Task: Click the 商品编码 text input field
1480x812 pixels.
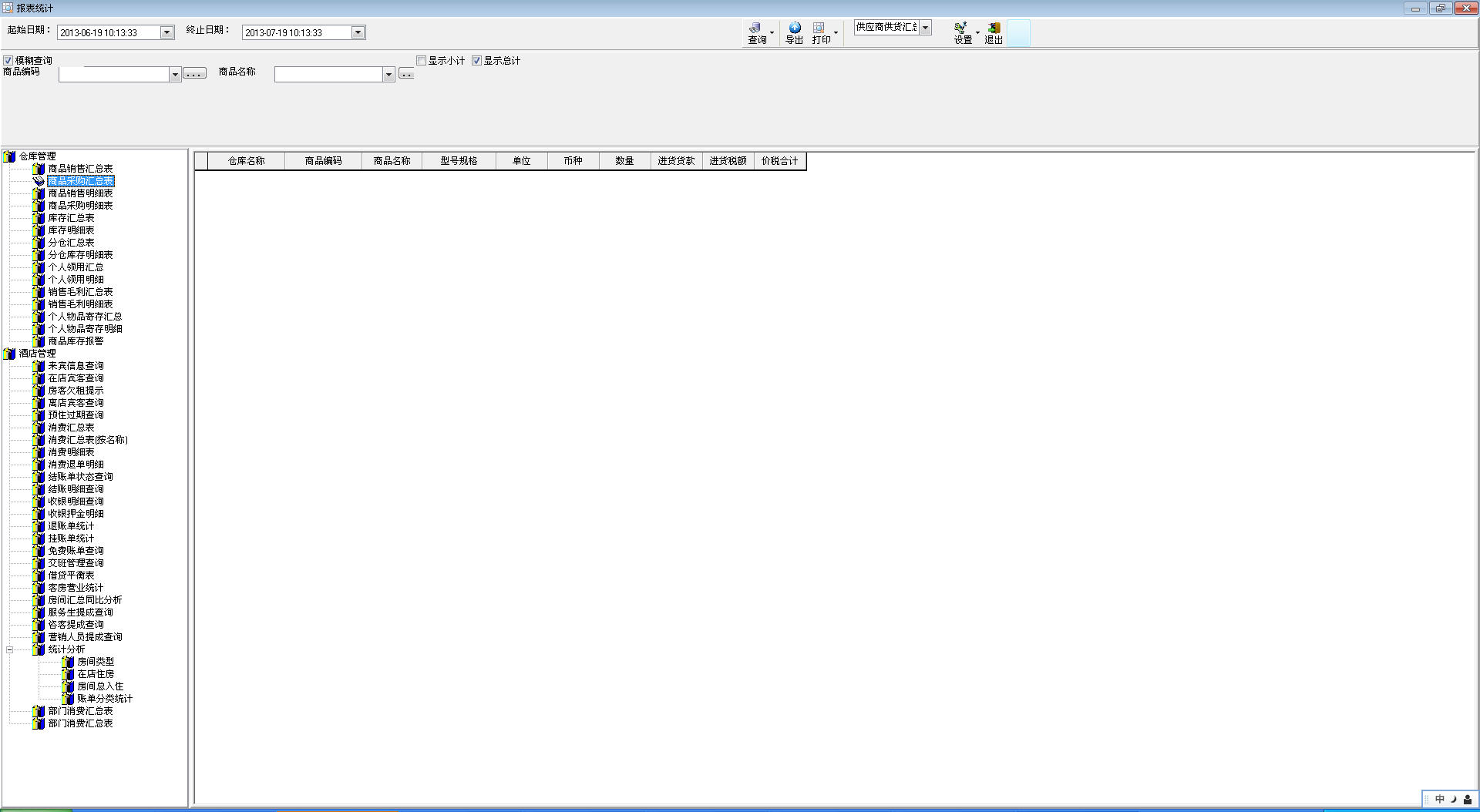Action: coord(114,75)
